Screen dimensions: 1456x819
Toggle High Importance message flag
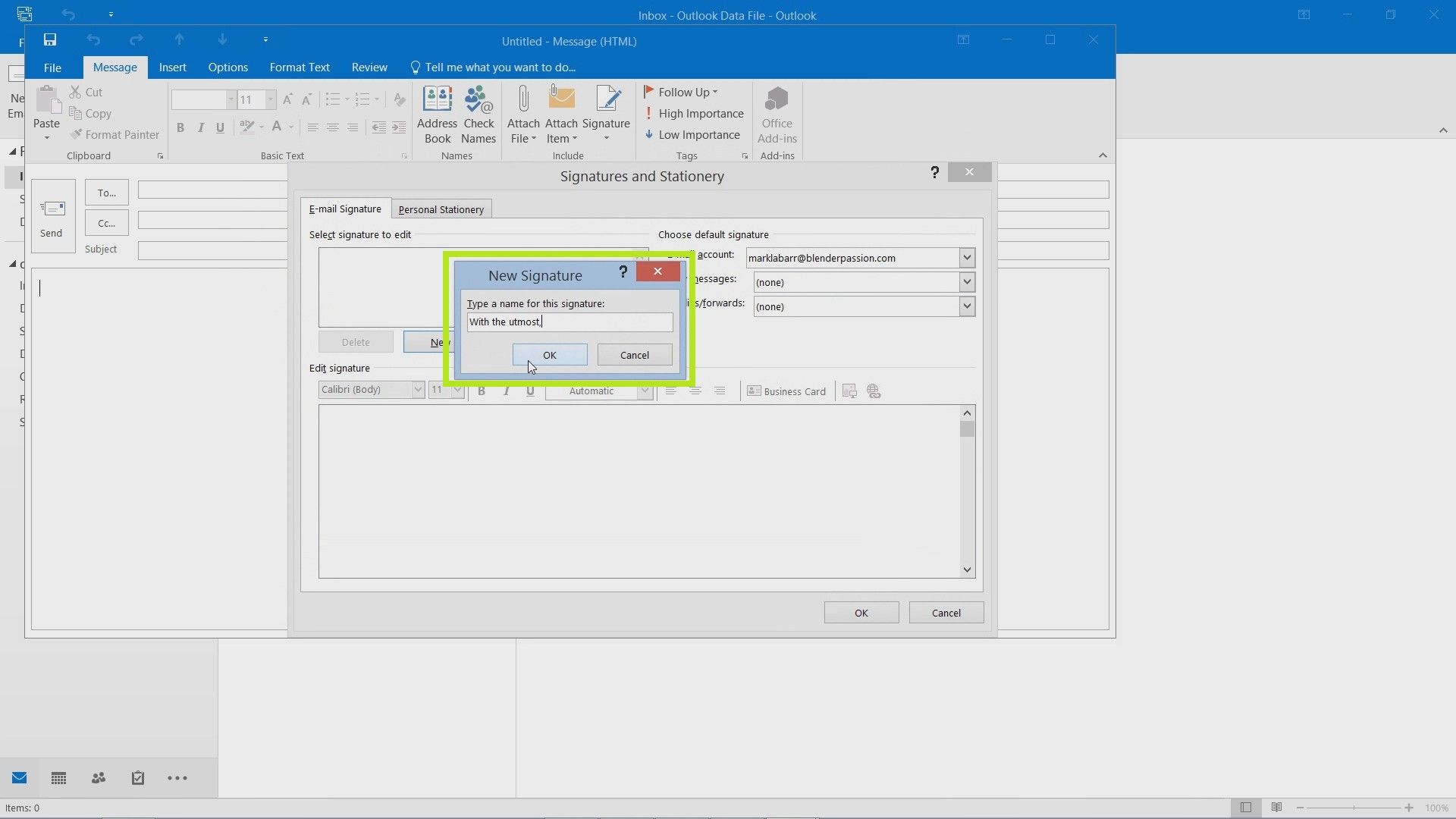pyautogui.click(x=695, y=113)
